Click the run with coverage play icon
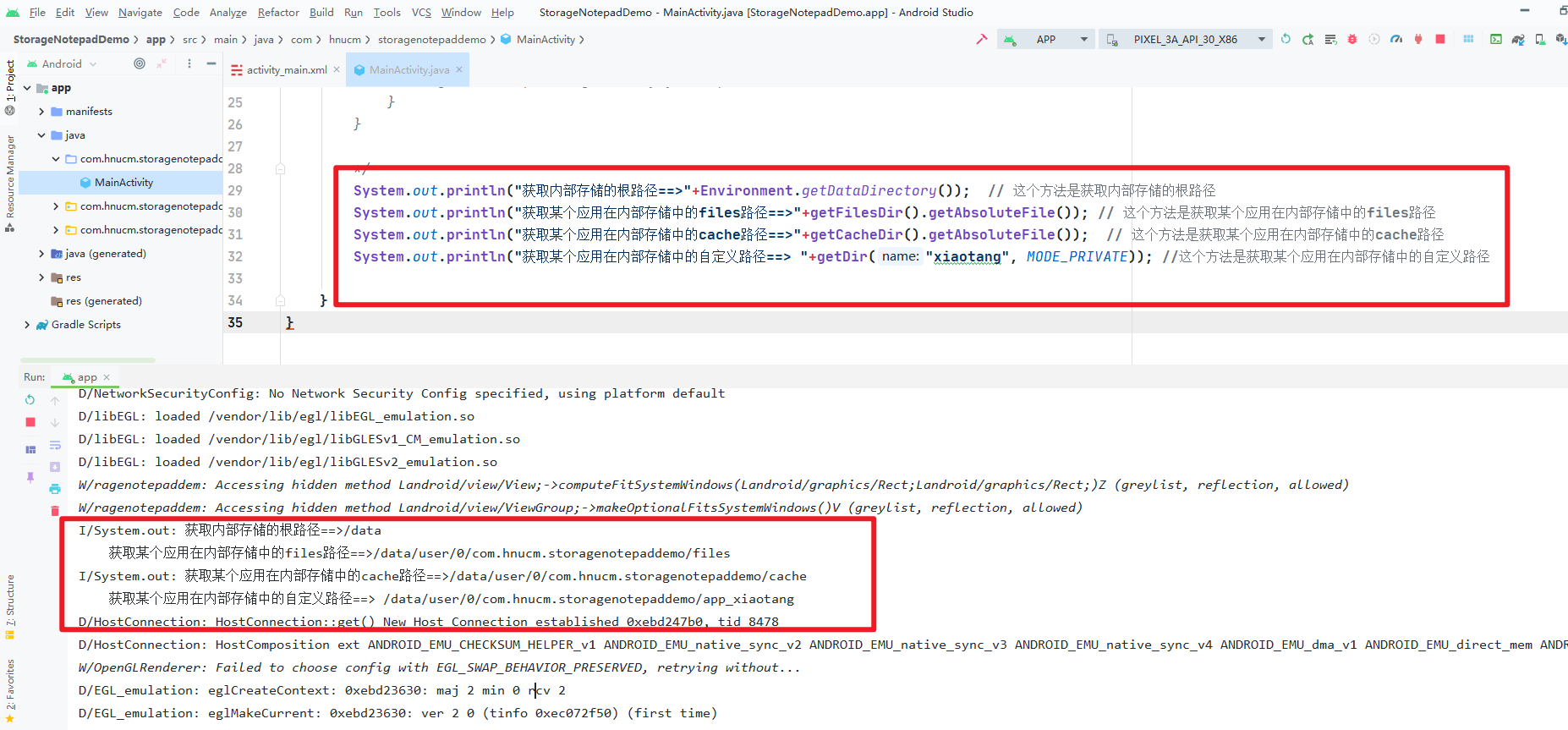This screenshot has height=730, width=1568. click(1374, 40)
